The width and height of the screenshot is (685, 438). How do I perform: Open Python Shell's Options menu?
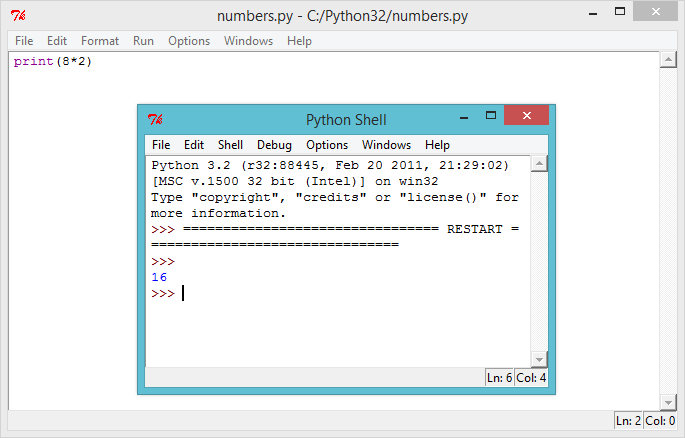click(x=327, y=145)
